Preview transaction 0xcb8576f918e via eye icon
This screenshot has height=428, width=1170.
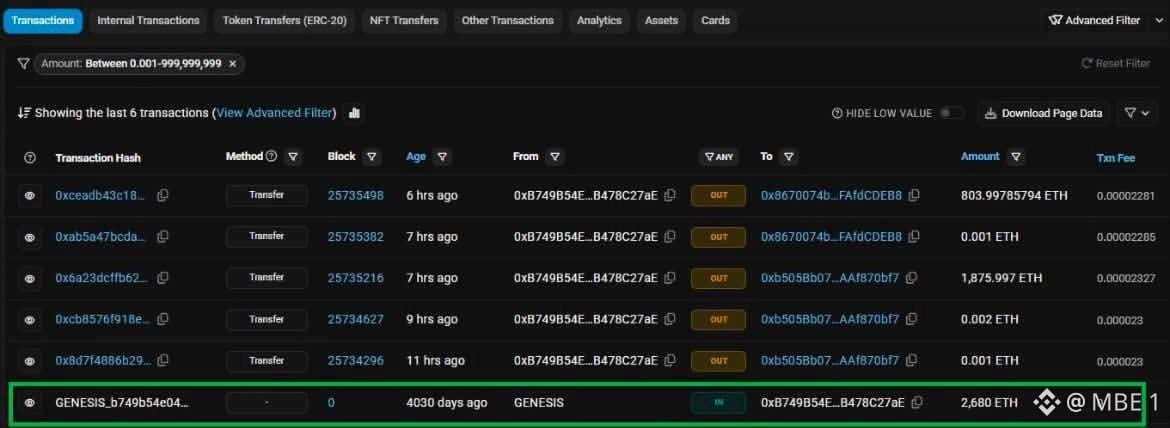click(x=30, y=320)
